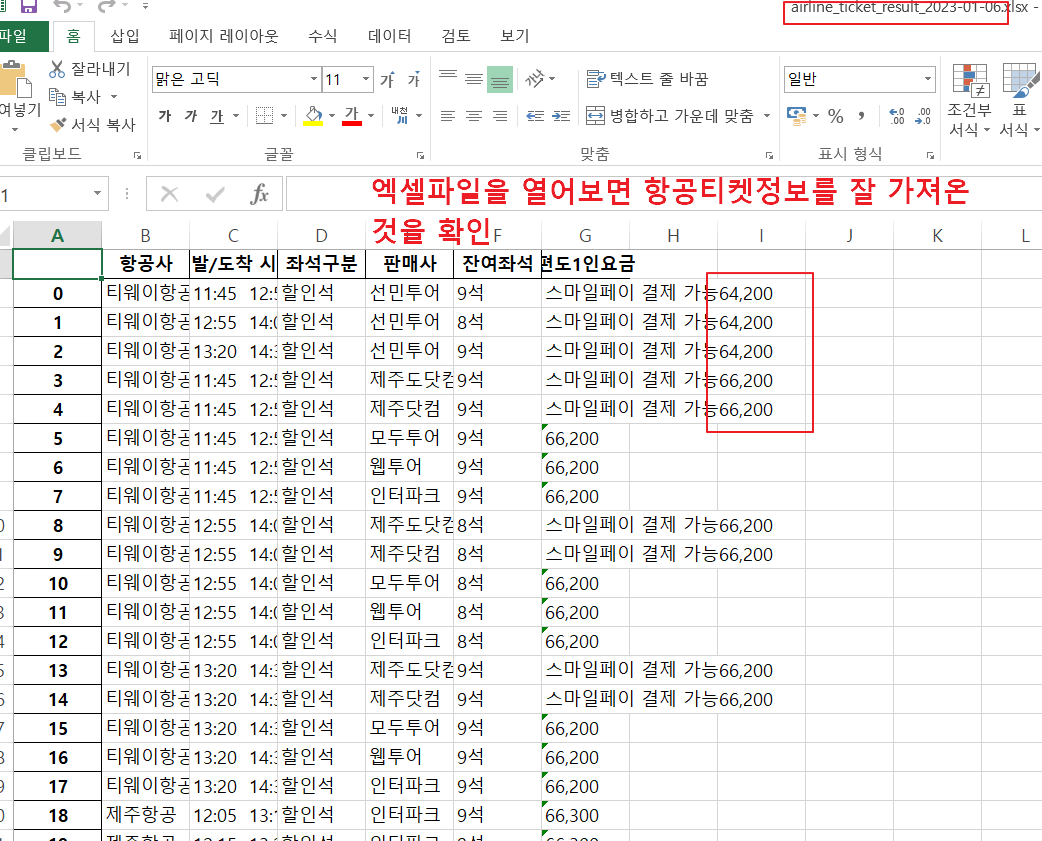Click the Cut (잘라내기) scissors icon

(x=57, y=68)
